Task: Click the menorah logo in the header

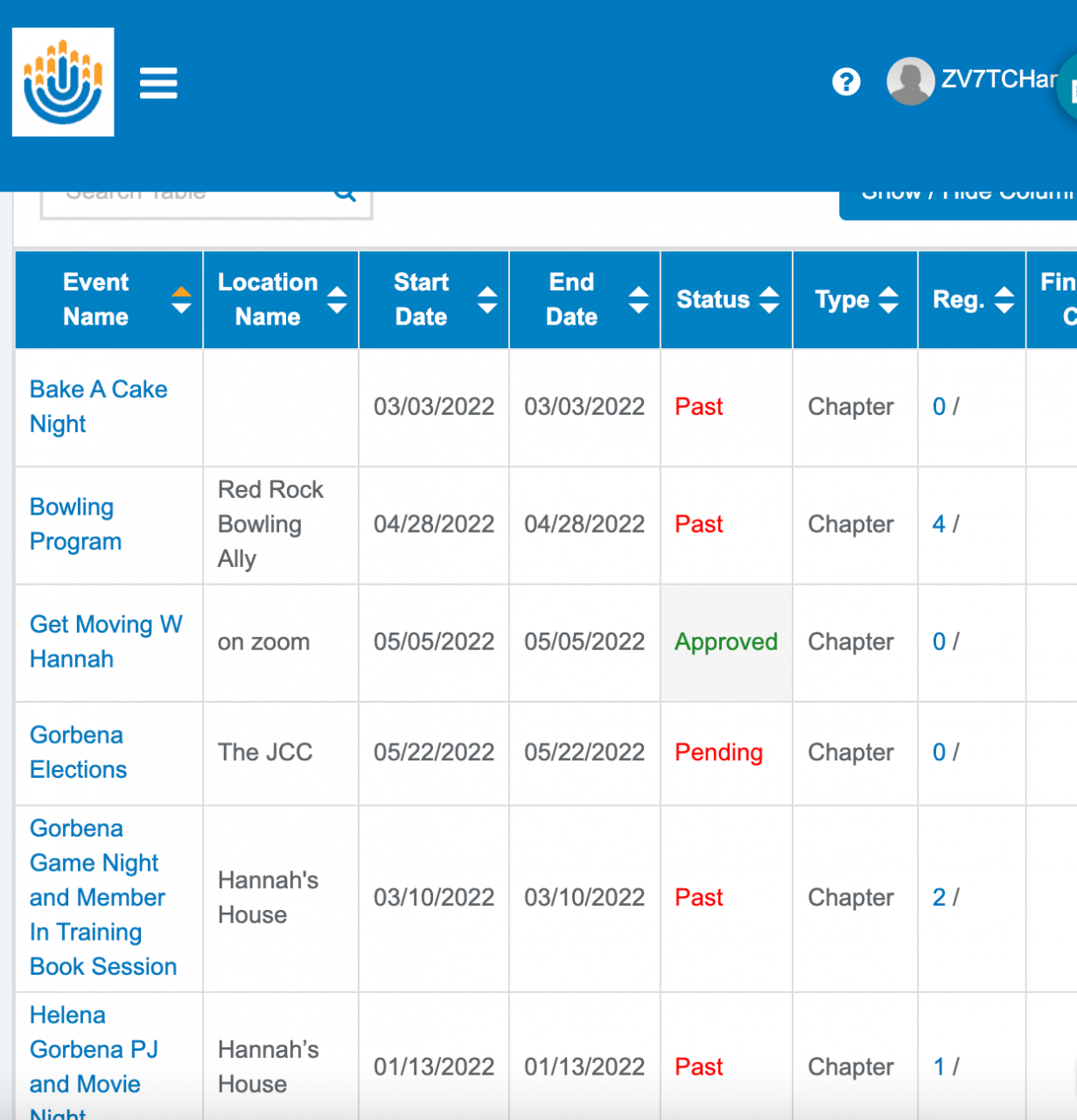Action: click(63, 82)
